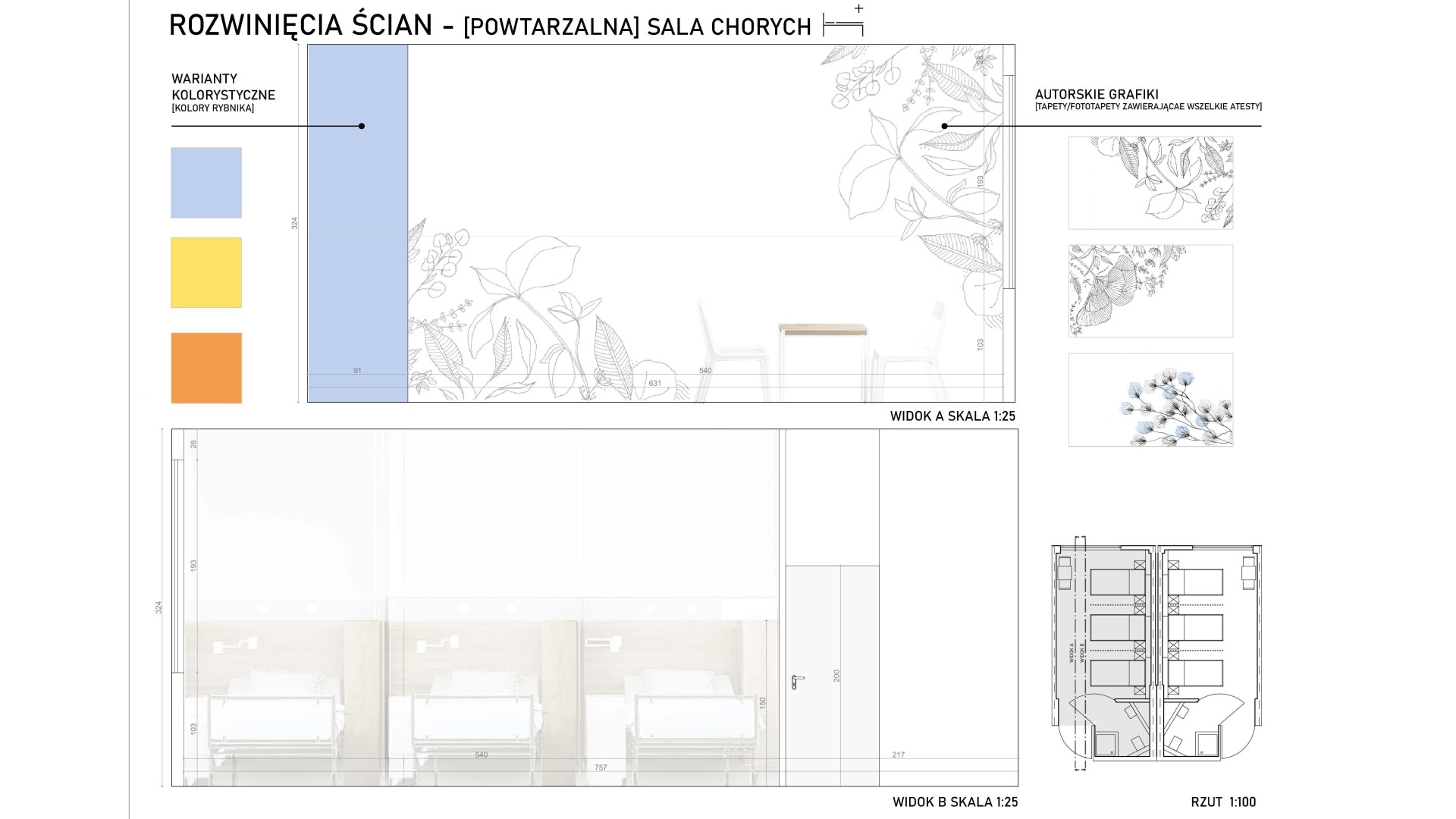The image size is (1456, 819).
Task: Click the door handle icon in Widok B
Action: click(796, 682)
